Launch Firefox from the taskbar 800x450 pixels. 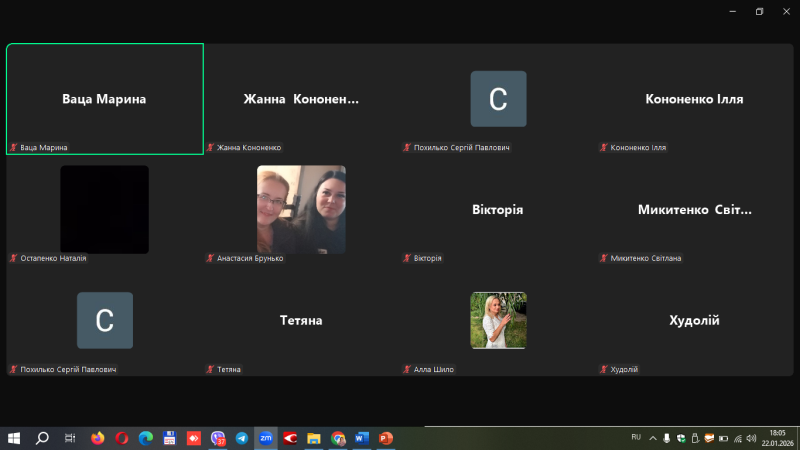click(97, 438)
